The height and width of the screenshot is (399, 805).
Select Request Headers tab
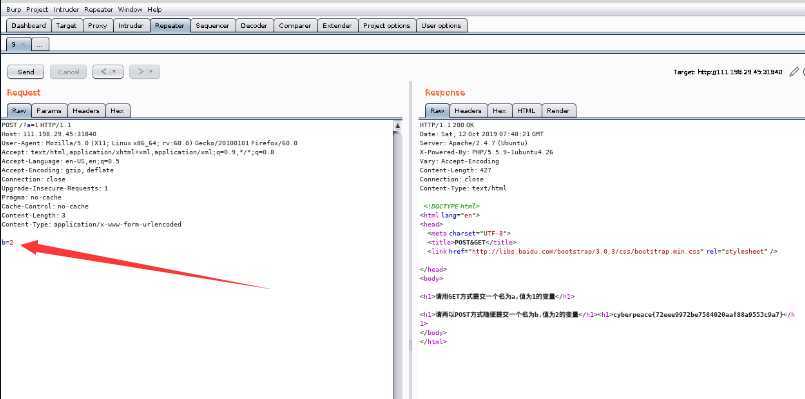click(x=86, y=111)
